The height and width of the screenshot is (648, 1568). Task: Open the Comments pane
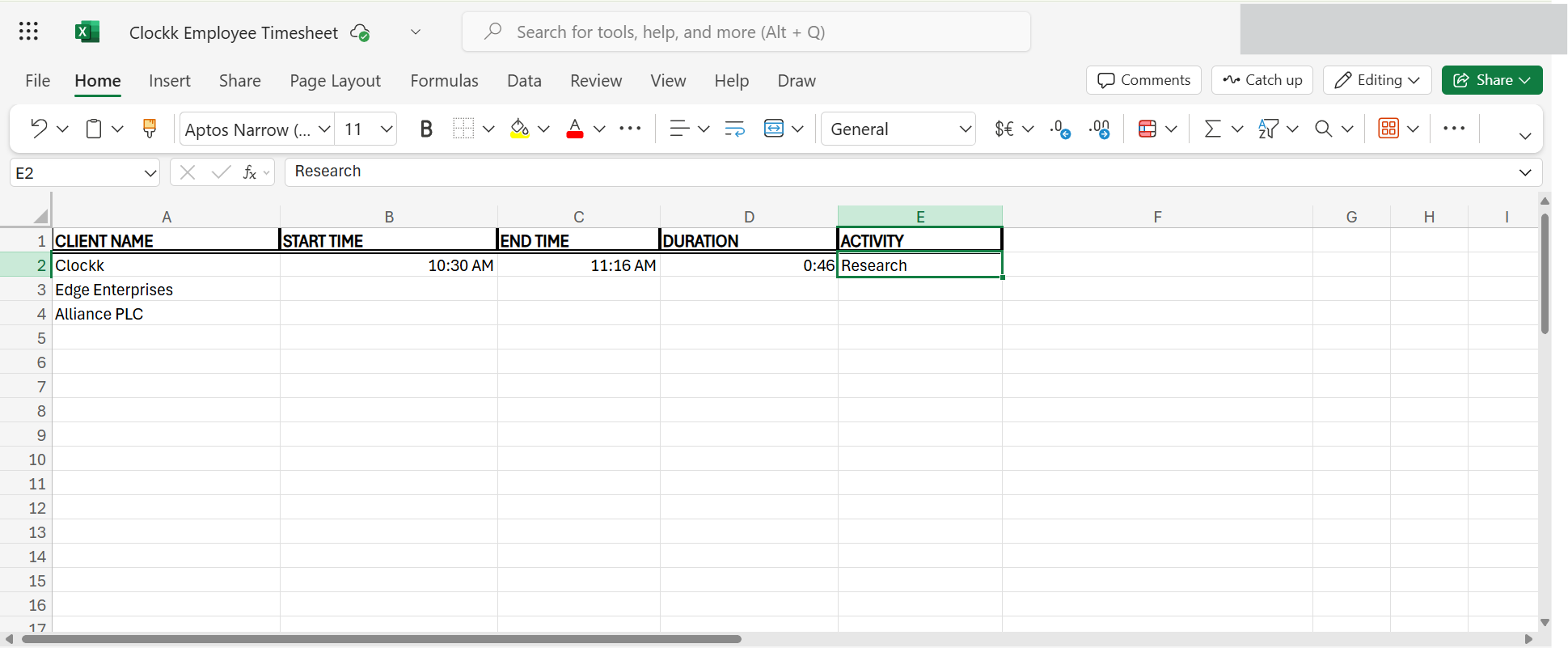click(x=1143, y=80)
